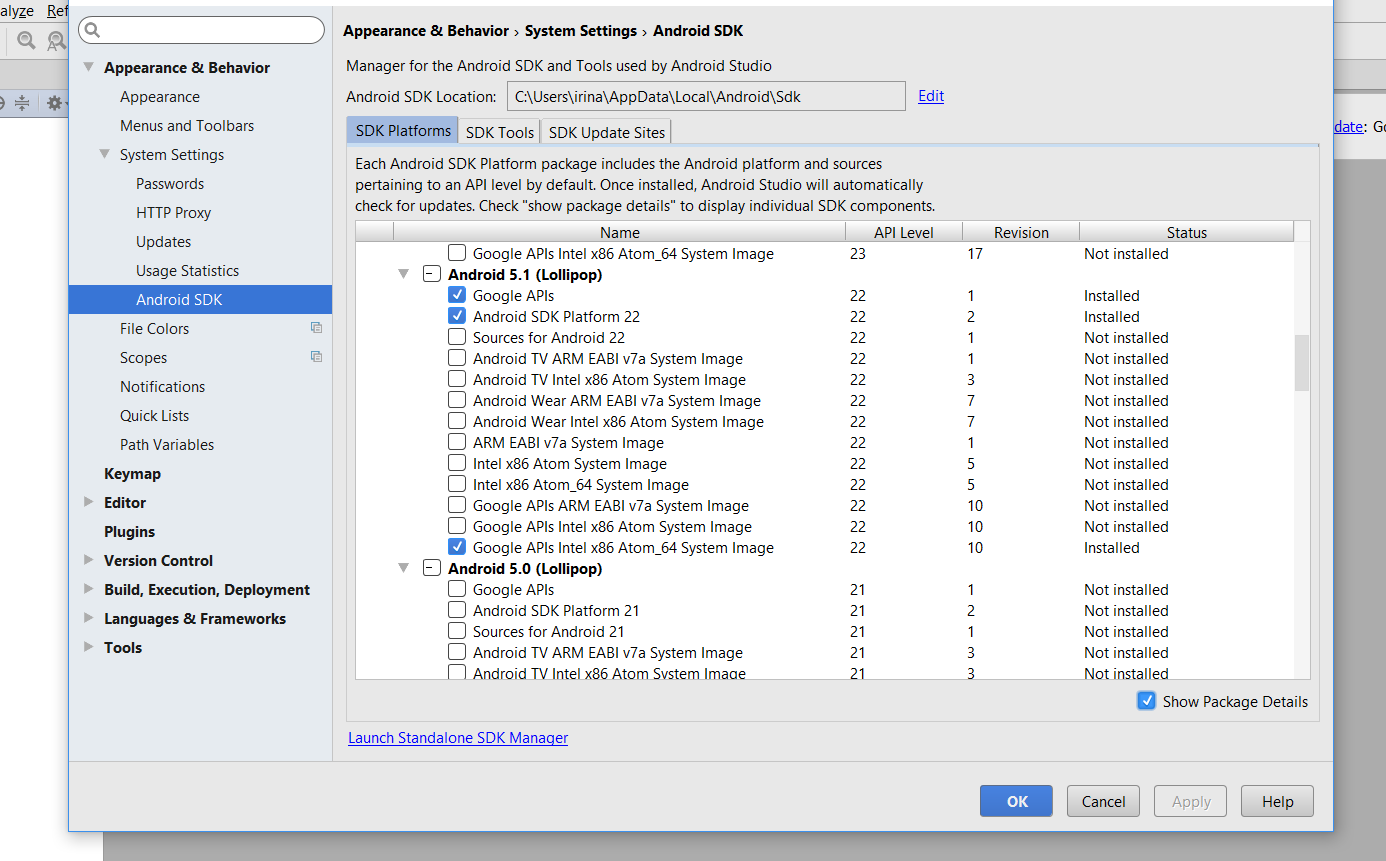1386x861 pixels.
Task: Open Plugins settings
Action: click(130, 532)
